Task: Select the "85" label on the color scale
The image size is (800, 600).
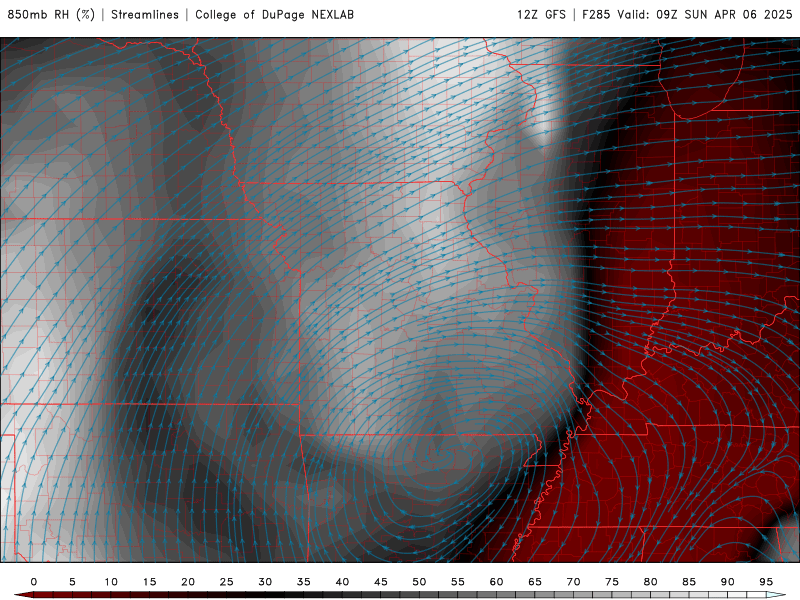Action: point(689,582)
